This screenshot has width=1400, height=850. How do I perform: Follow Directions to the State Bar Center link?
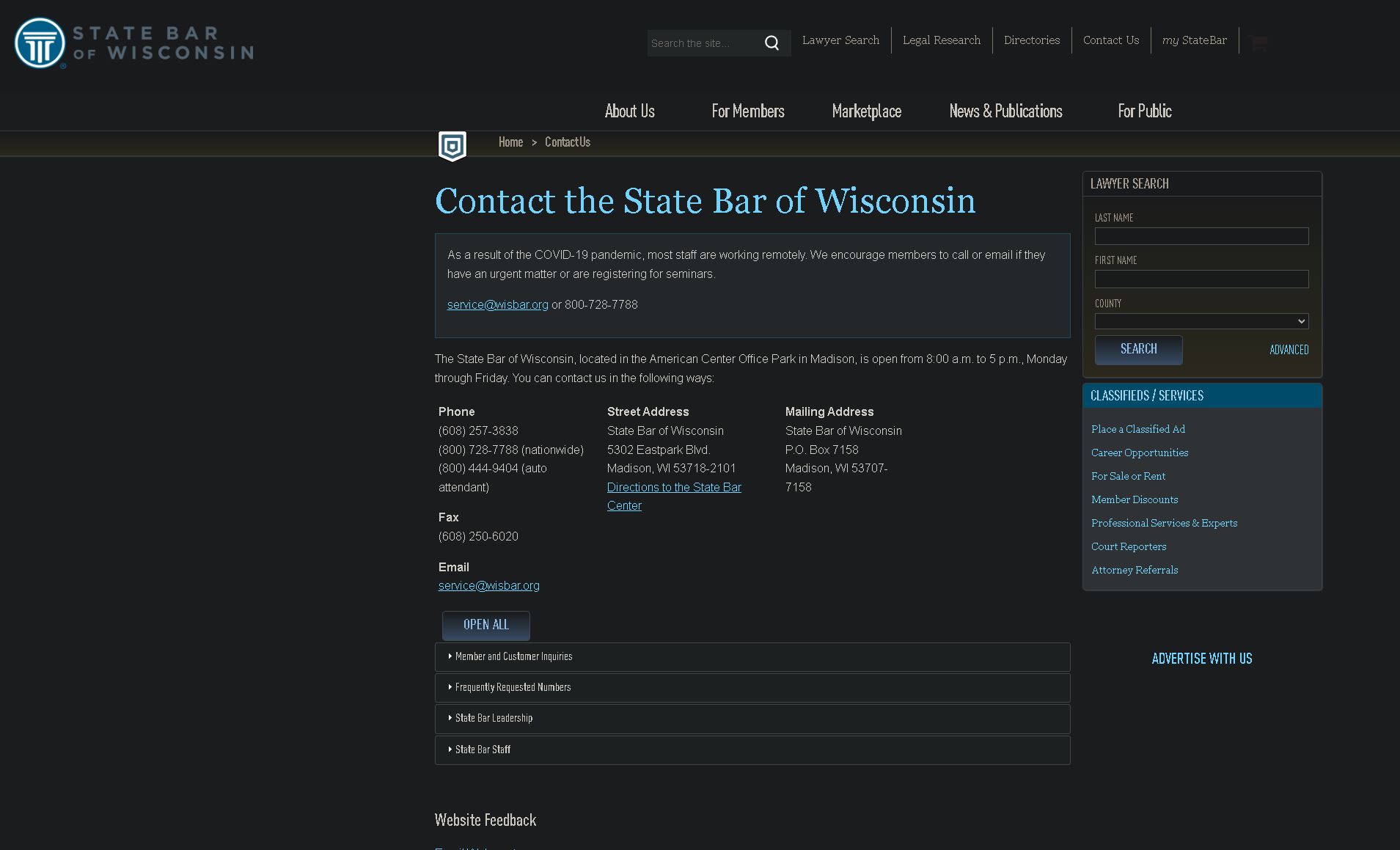pos(673,488)
